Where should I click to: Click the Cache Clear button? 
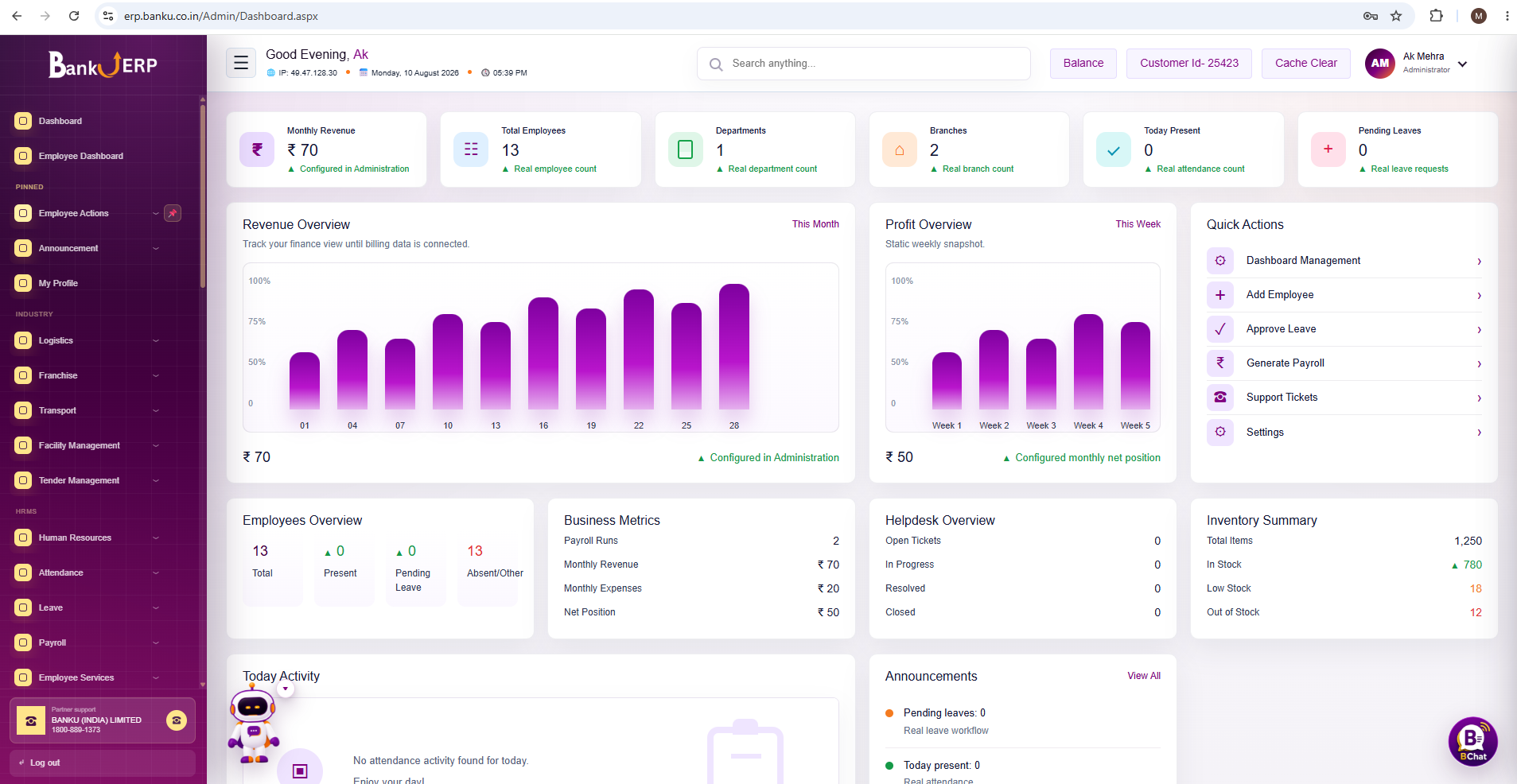coord(1306,64)
